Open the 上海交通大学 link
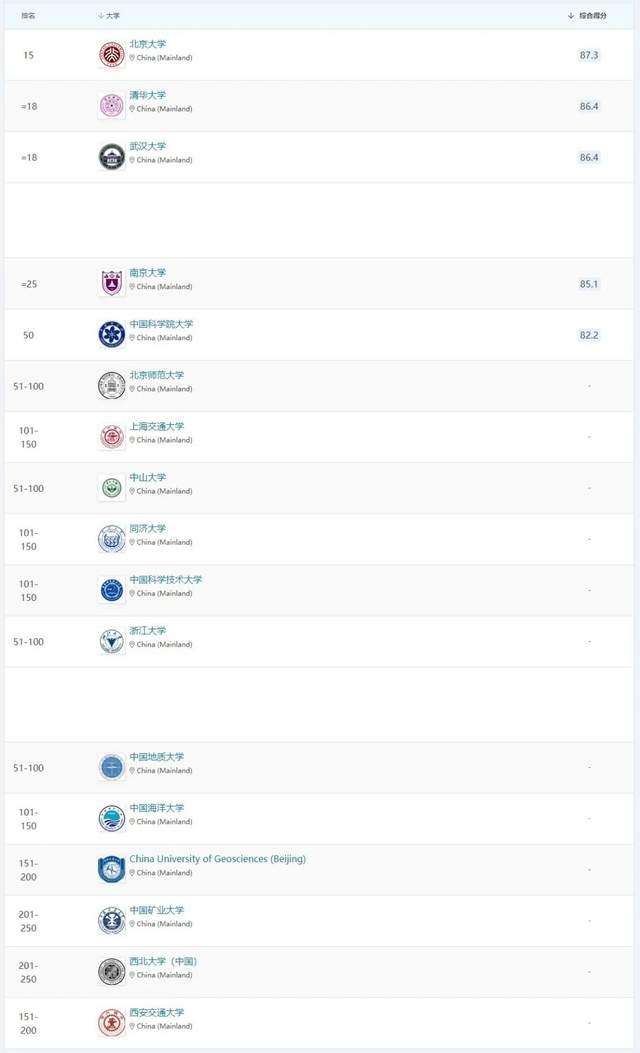The height and width of the screenshot is (1053, 640). [156, 426]
